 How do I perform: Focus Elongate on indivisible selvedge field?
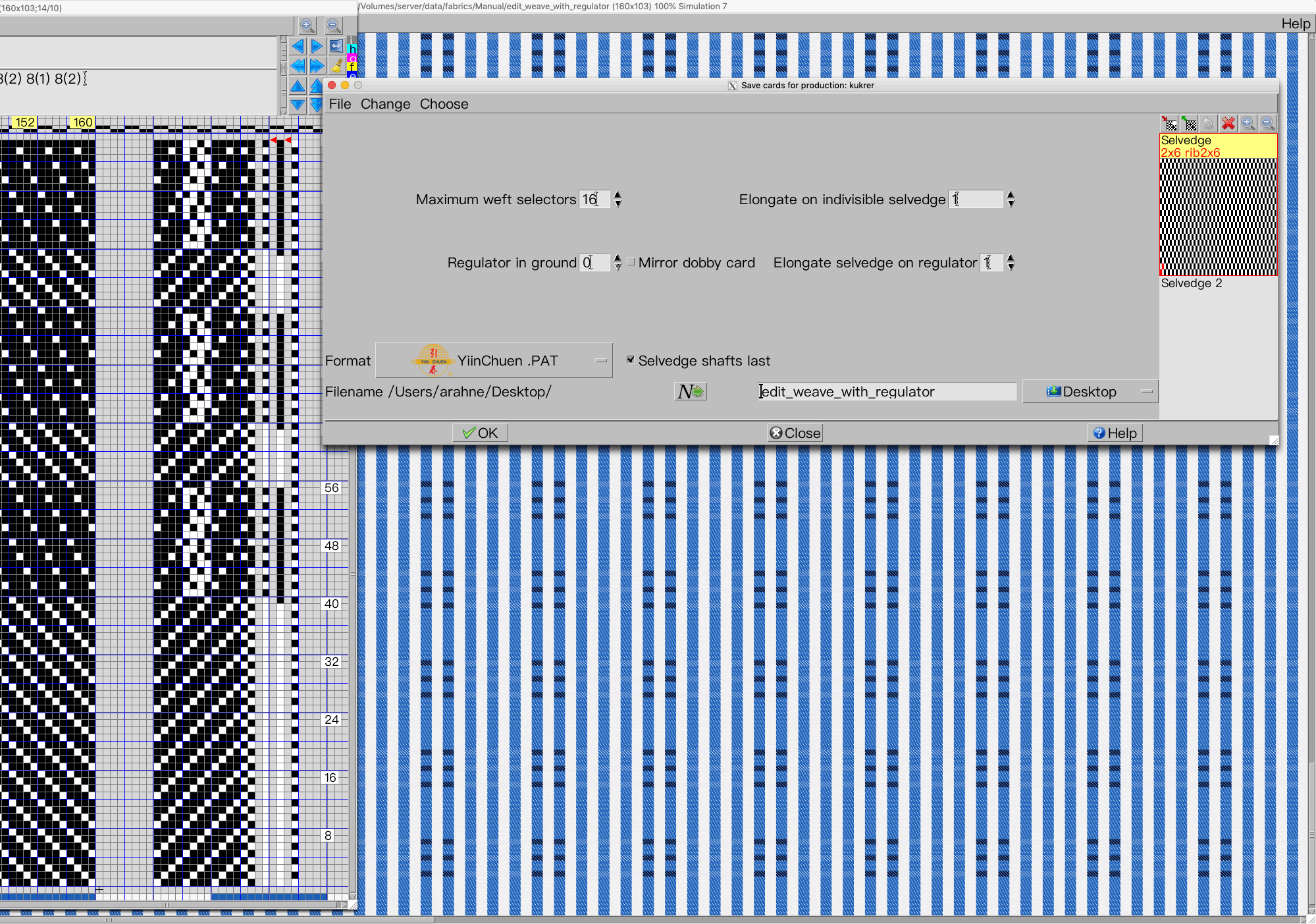976,199
